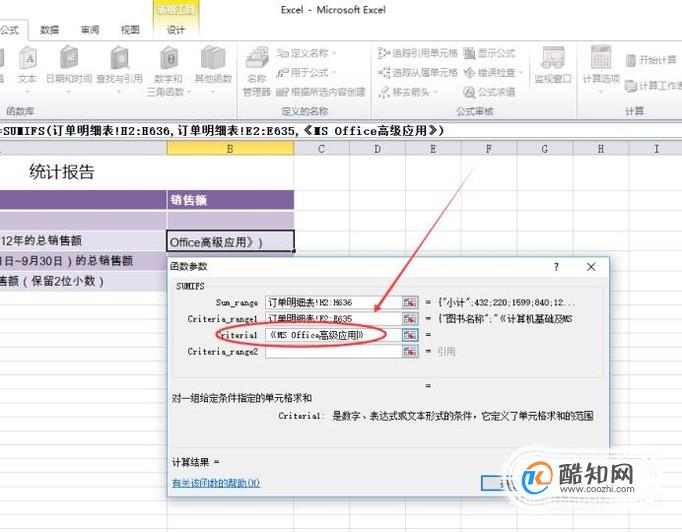Click 定义名称 in the ribbon
The height and width of the screenshot is (532, 682).
tap(306, 53)
